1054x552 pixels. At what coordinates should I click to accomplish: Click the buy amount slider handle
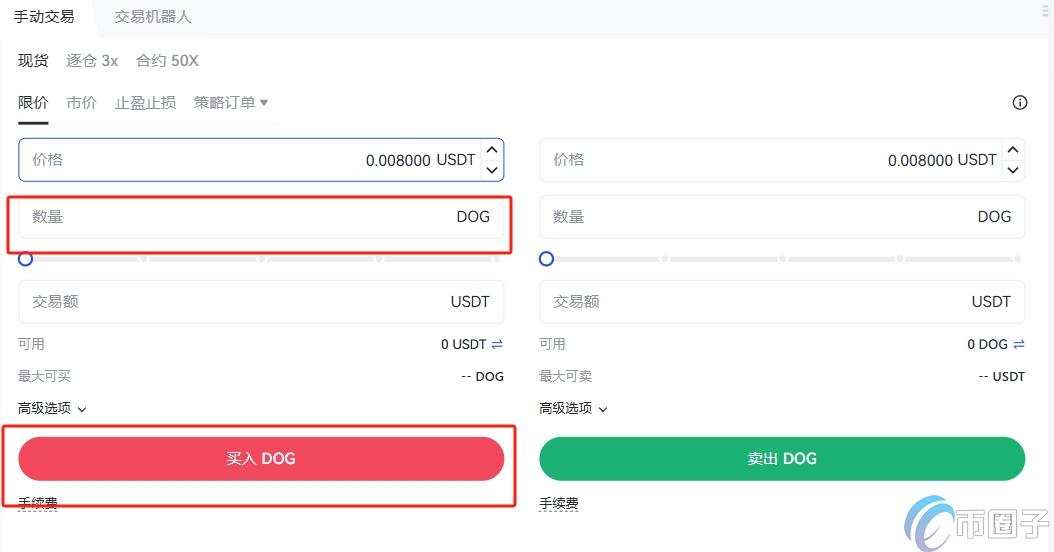[26, 259]
